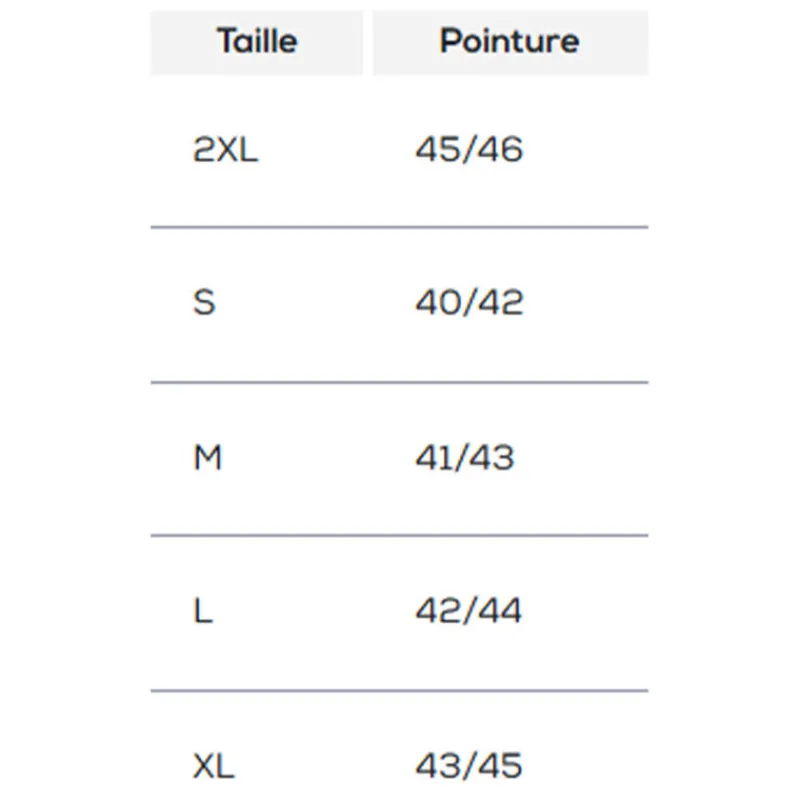Select the M size label

[x=207, y=458]
